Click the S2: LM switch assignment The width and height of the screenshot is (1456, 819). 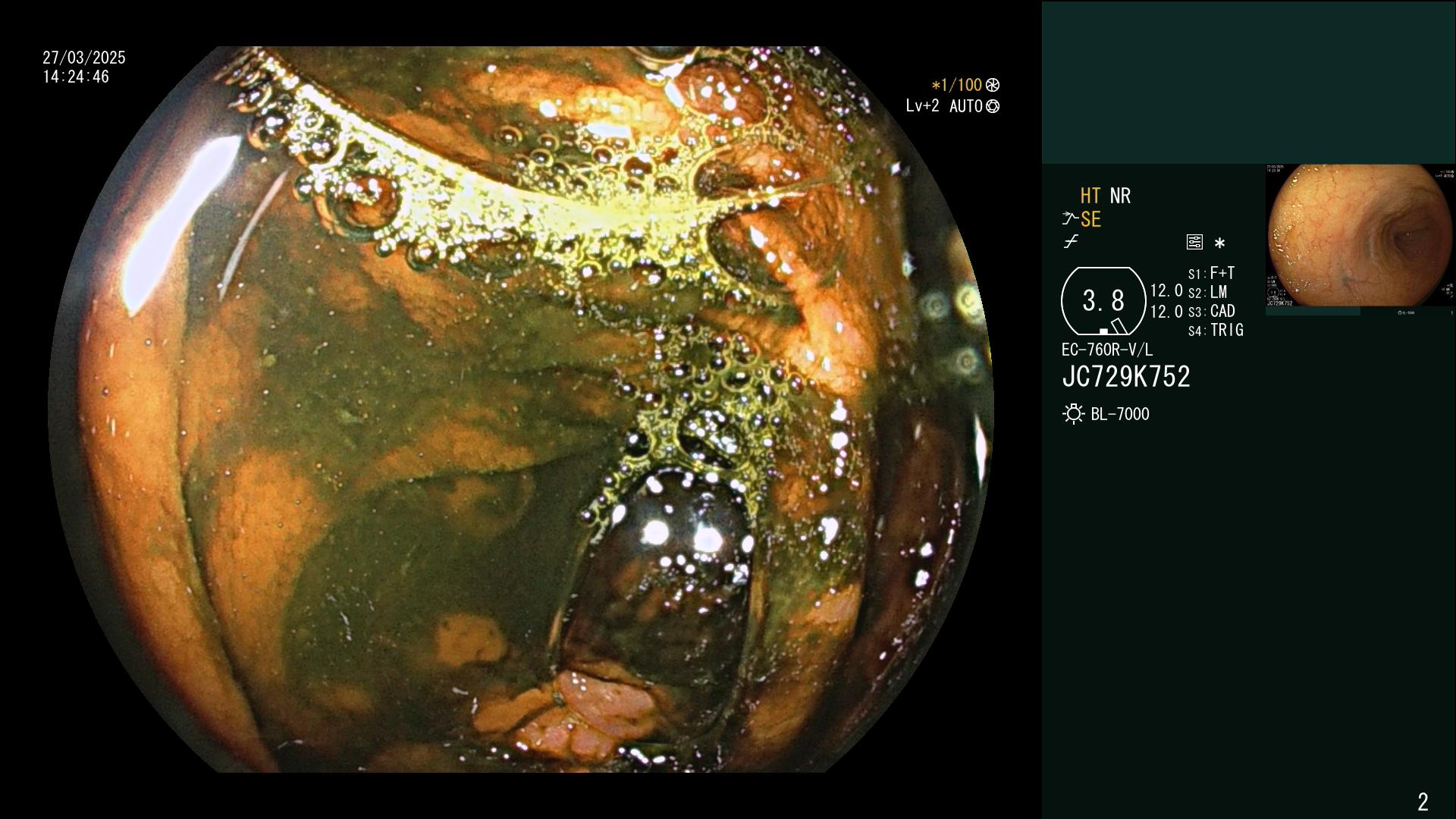click(1208, 292)
